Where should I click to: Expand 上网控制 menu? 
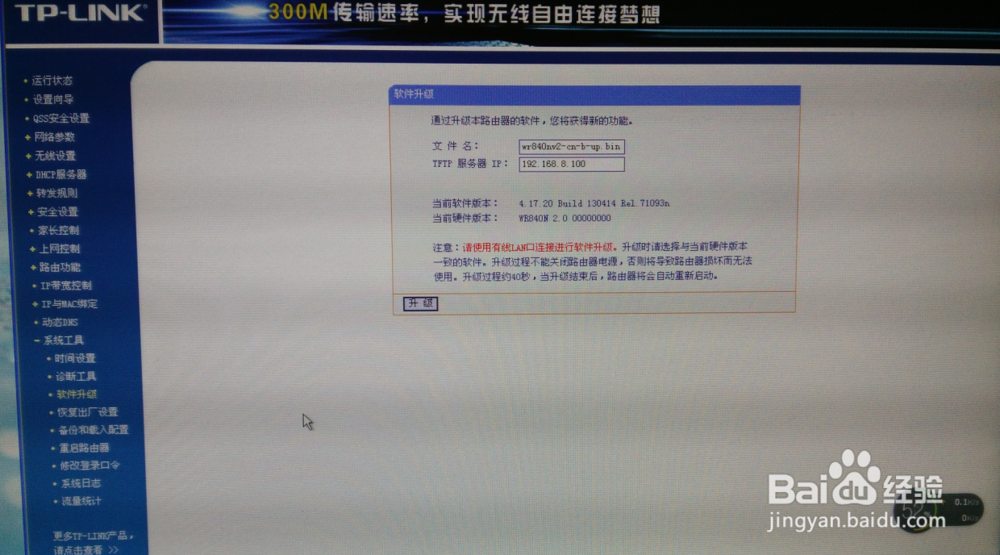pos(59,249)
